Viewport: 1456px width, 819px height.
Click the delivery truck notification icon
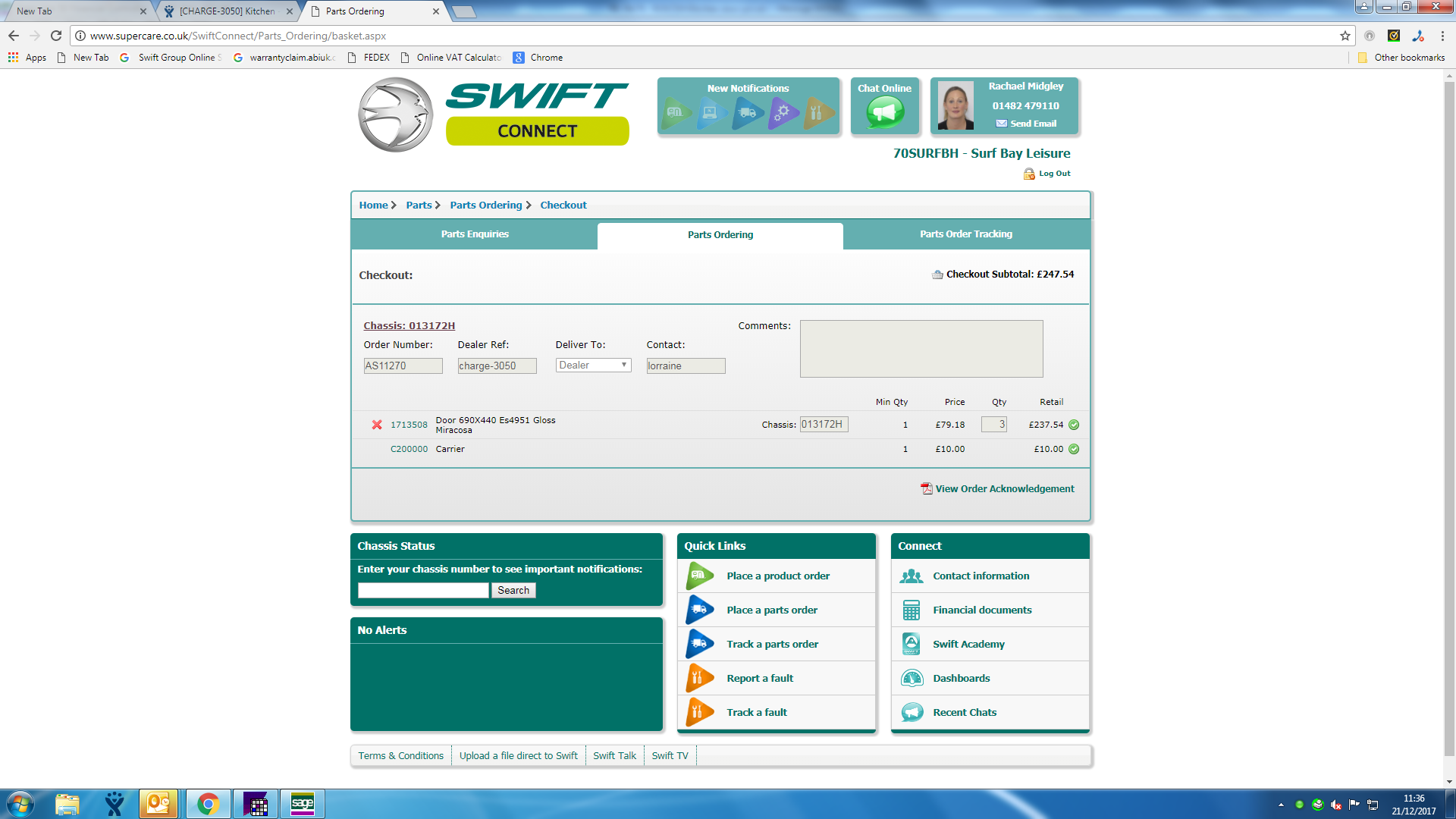pos(747,113)
